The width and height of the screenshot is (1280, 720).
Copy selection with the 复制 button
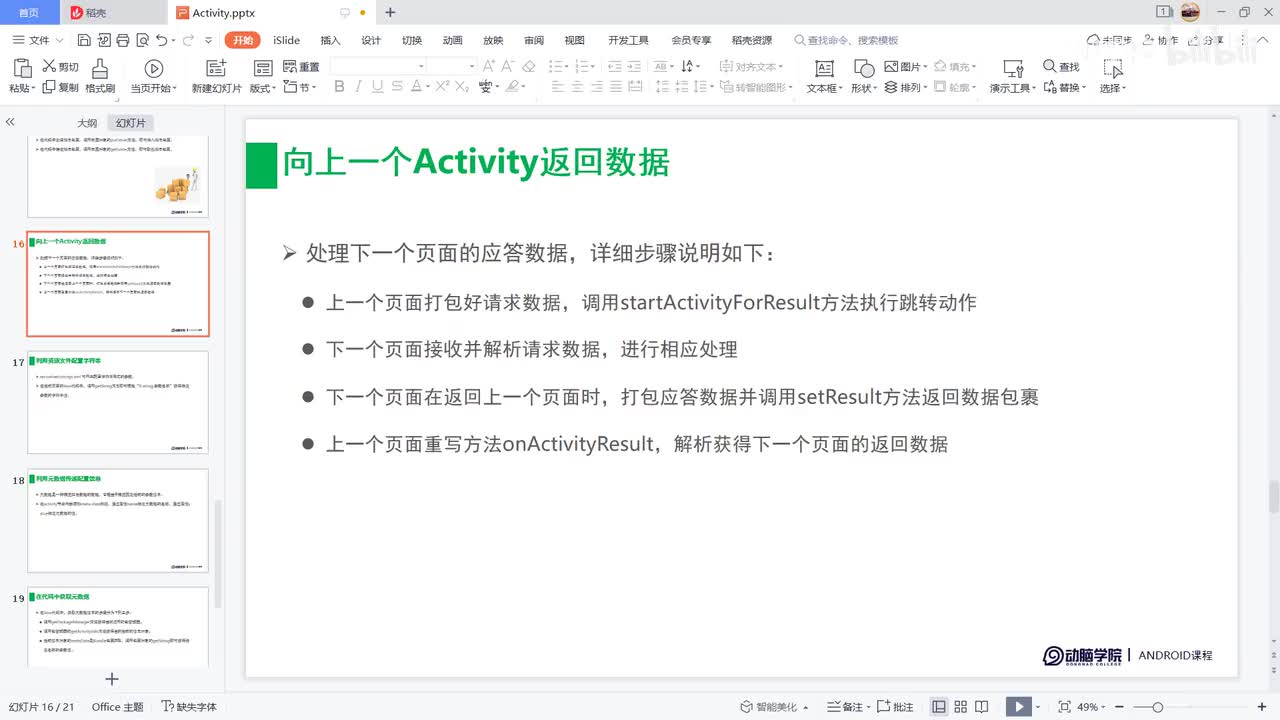[60, 88]
